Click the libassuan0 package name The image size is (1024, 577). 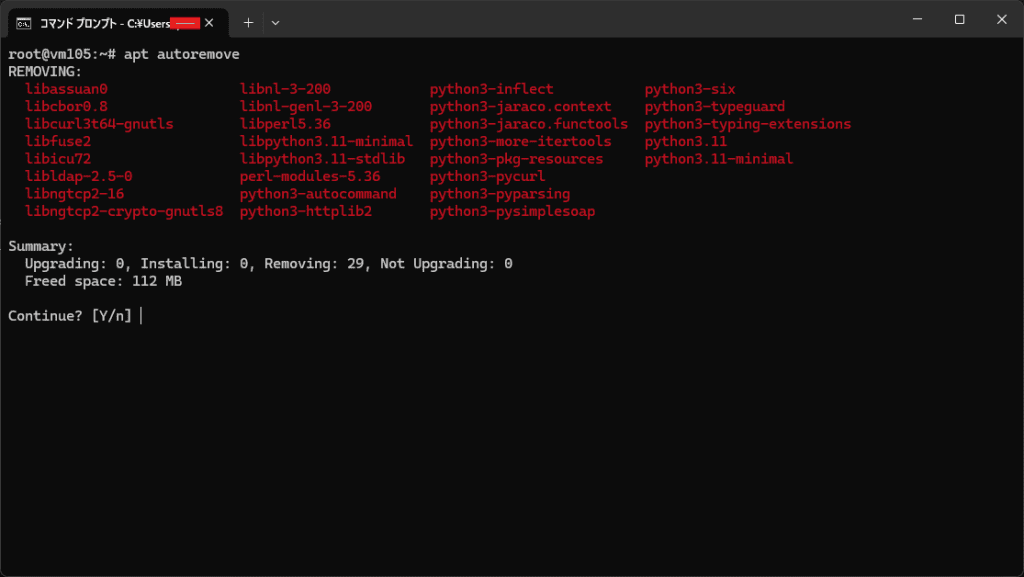(66, 89)
